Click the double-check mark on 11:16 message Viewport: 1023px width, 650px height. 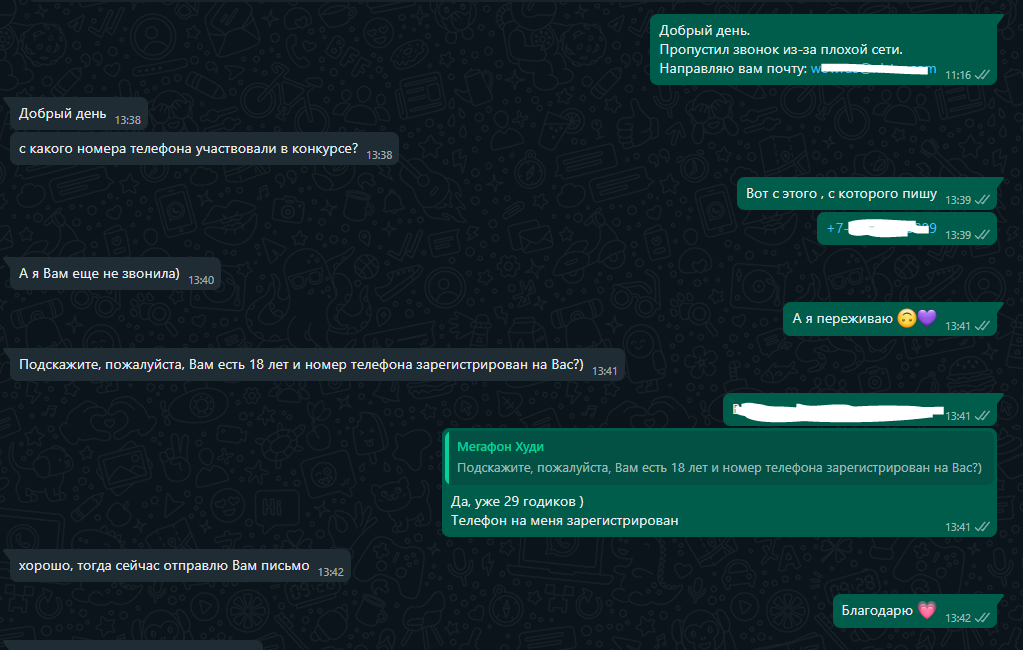point(982,75)
